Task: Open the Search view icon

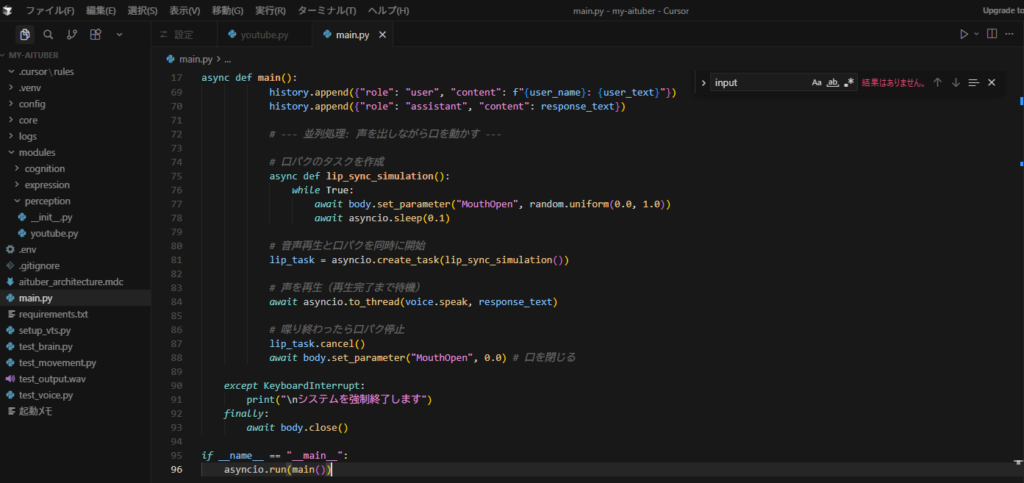Action: point(48,34)
